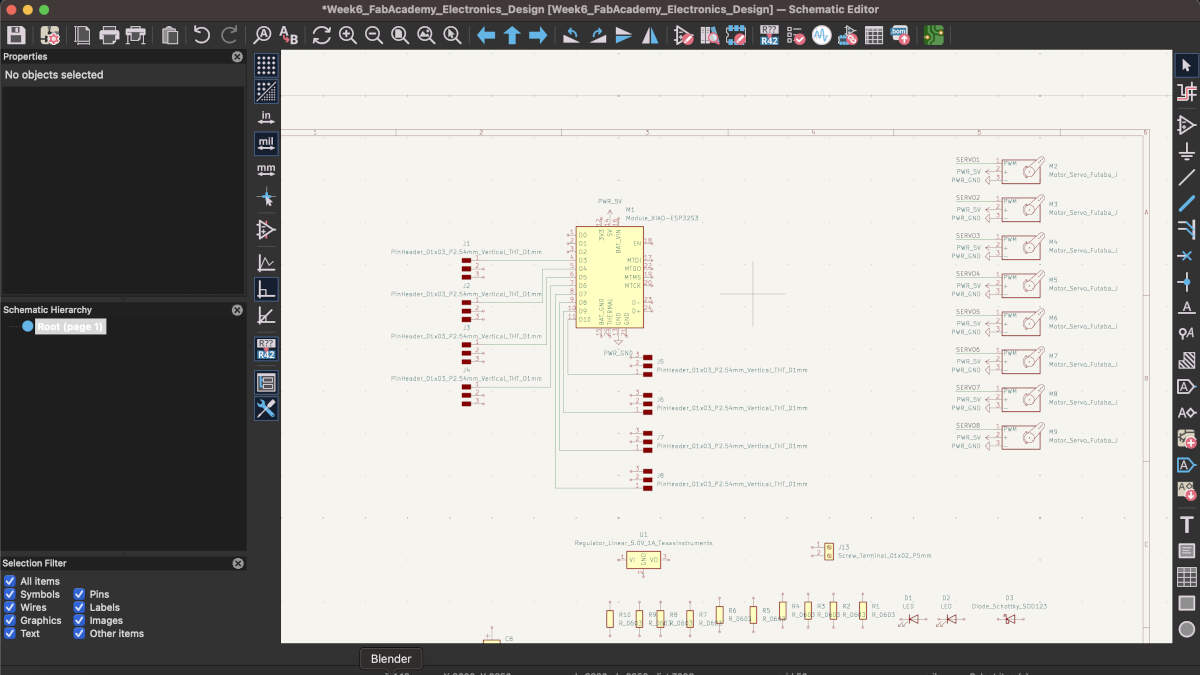Open the Footprint Editor
Screen dimensions: 1200x675
tap(736, 35)
